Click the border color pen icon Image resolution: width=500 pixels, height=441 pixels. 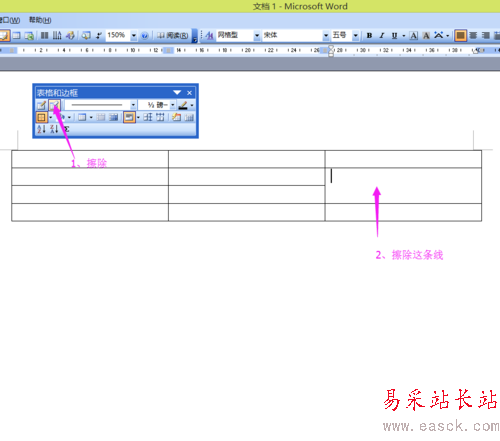[x=183, y=105]
